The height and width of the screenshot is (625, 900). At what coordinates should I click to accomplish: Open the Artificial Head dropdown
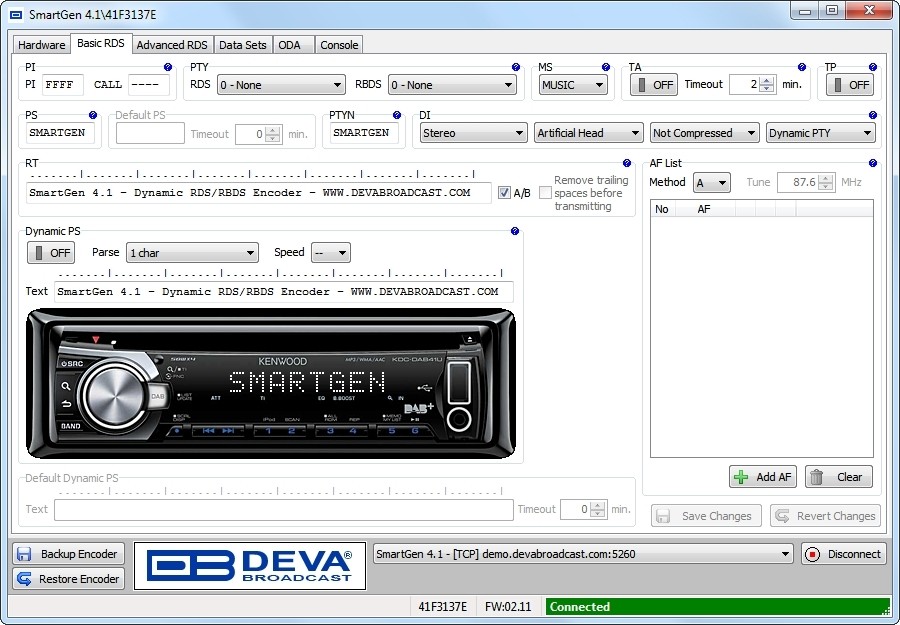tap(588, 133)
